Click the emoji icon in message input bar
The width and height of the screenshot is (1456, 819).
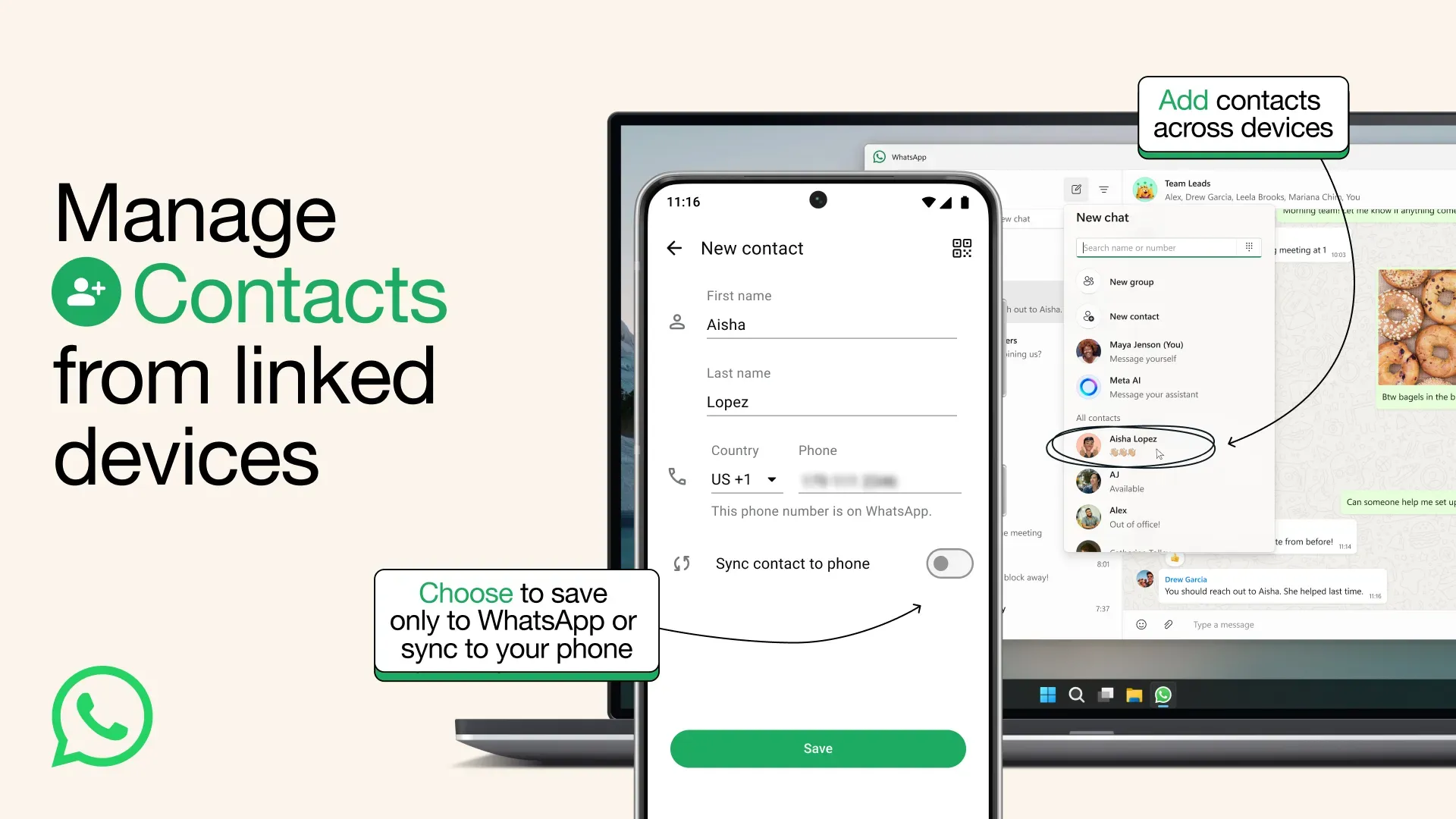pyautogui.click(x=1140, y=624)
